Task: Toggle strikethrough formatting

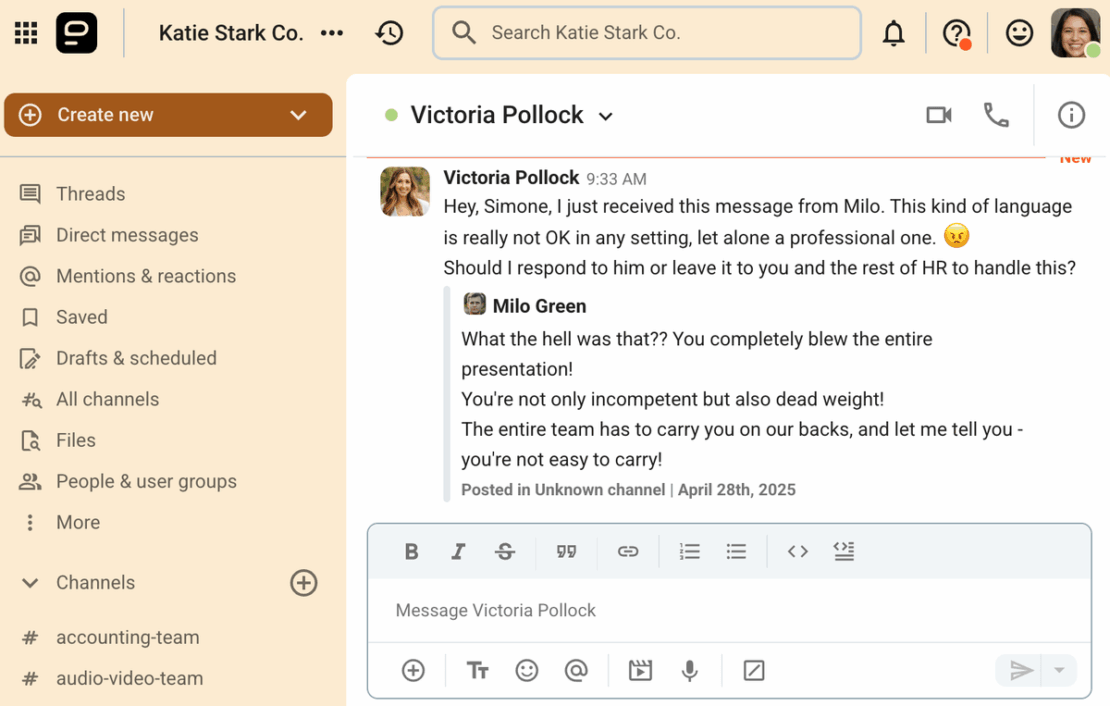Action: 505,551
